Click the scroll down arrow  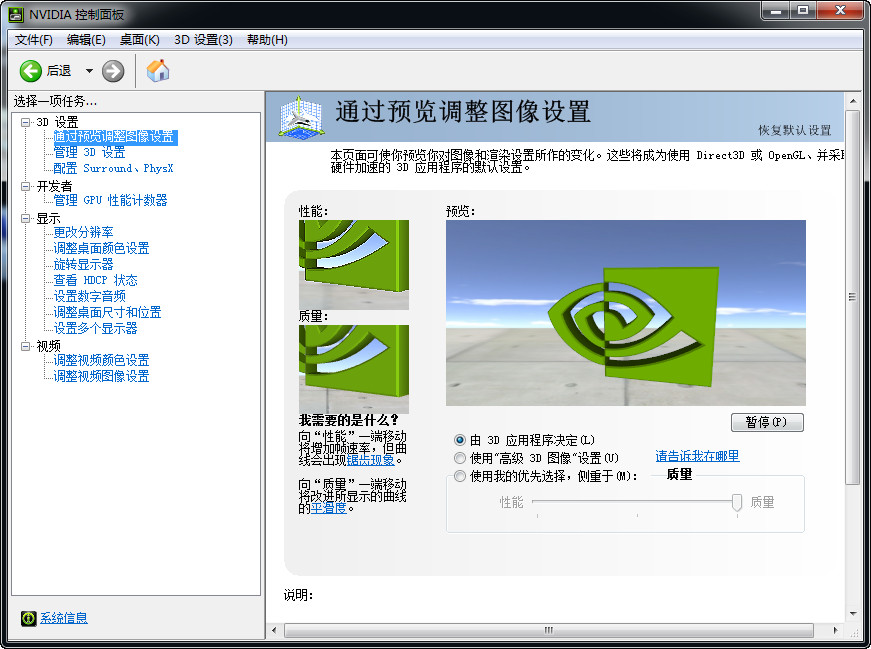point(852,614)
